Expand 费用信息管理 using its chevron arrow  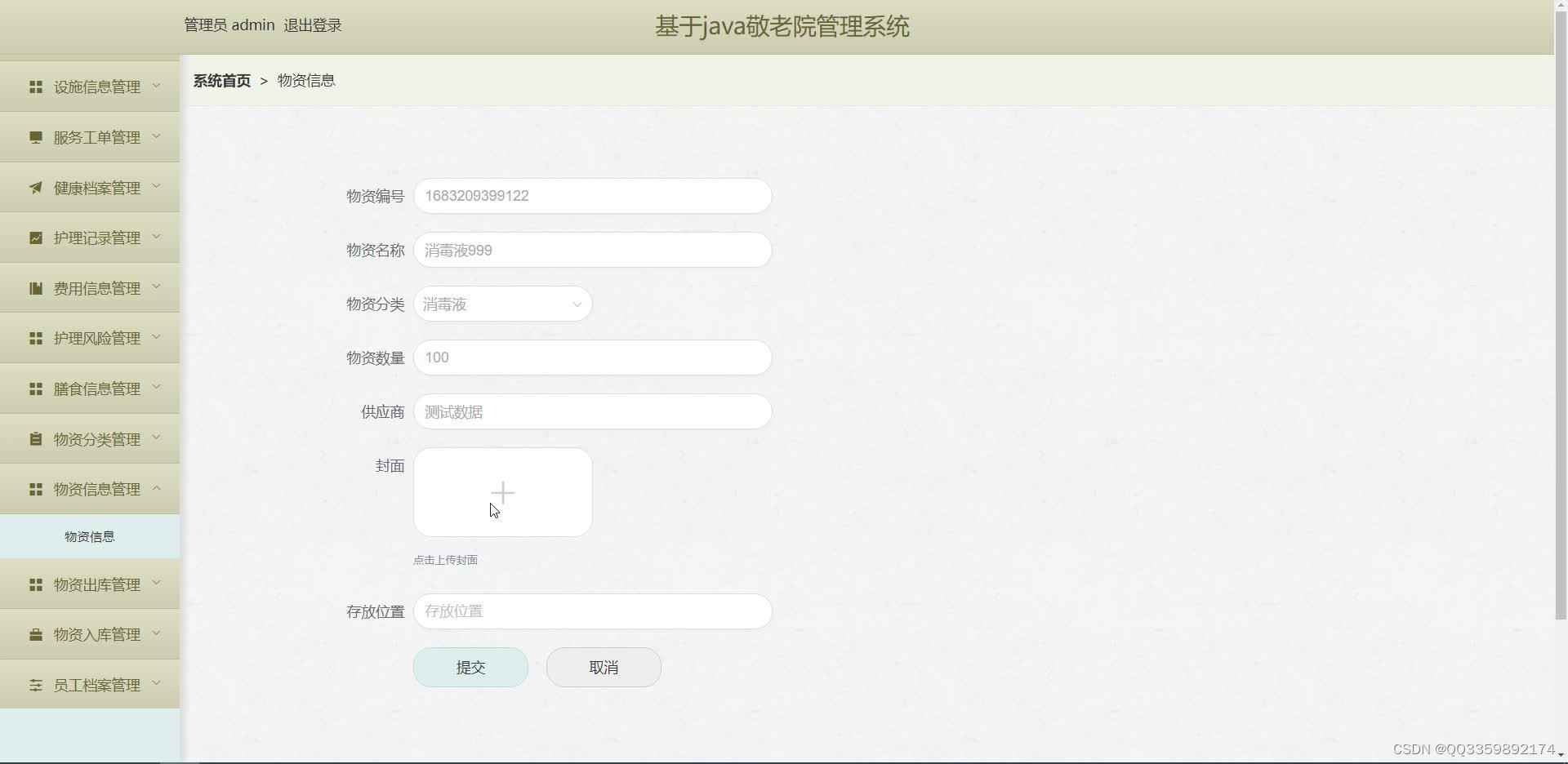coord(156,286)
